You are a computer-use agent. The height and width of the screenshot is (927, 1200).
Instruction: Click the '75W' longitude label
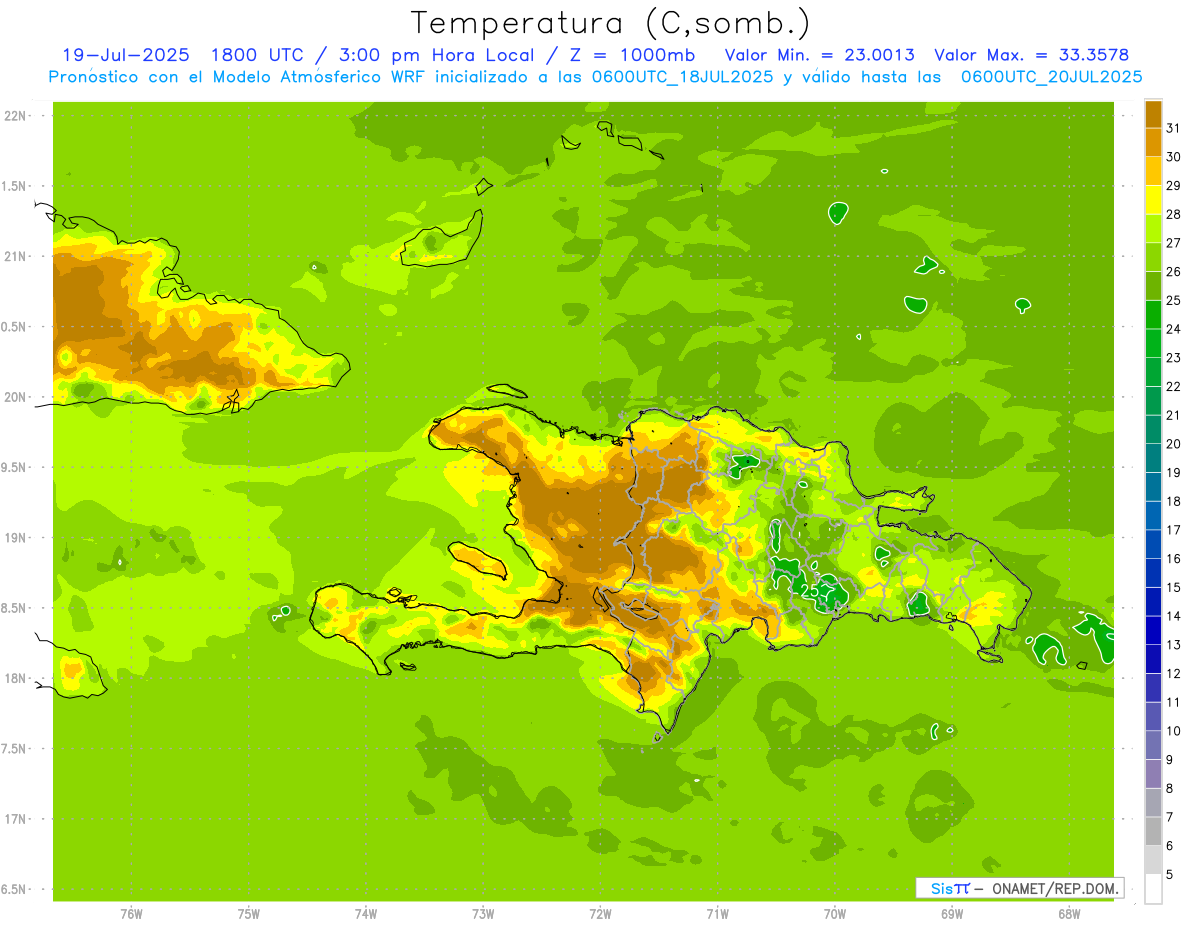click(249, 914)
